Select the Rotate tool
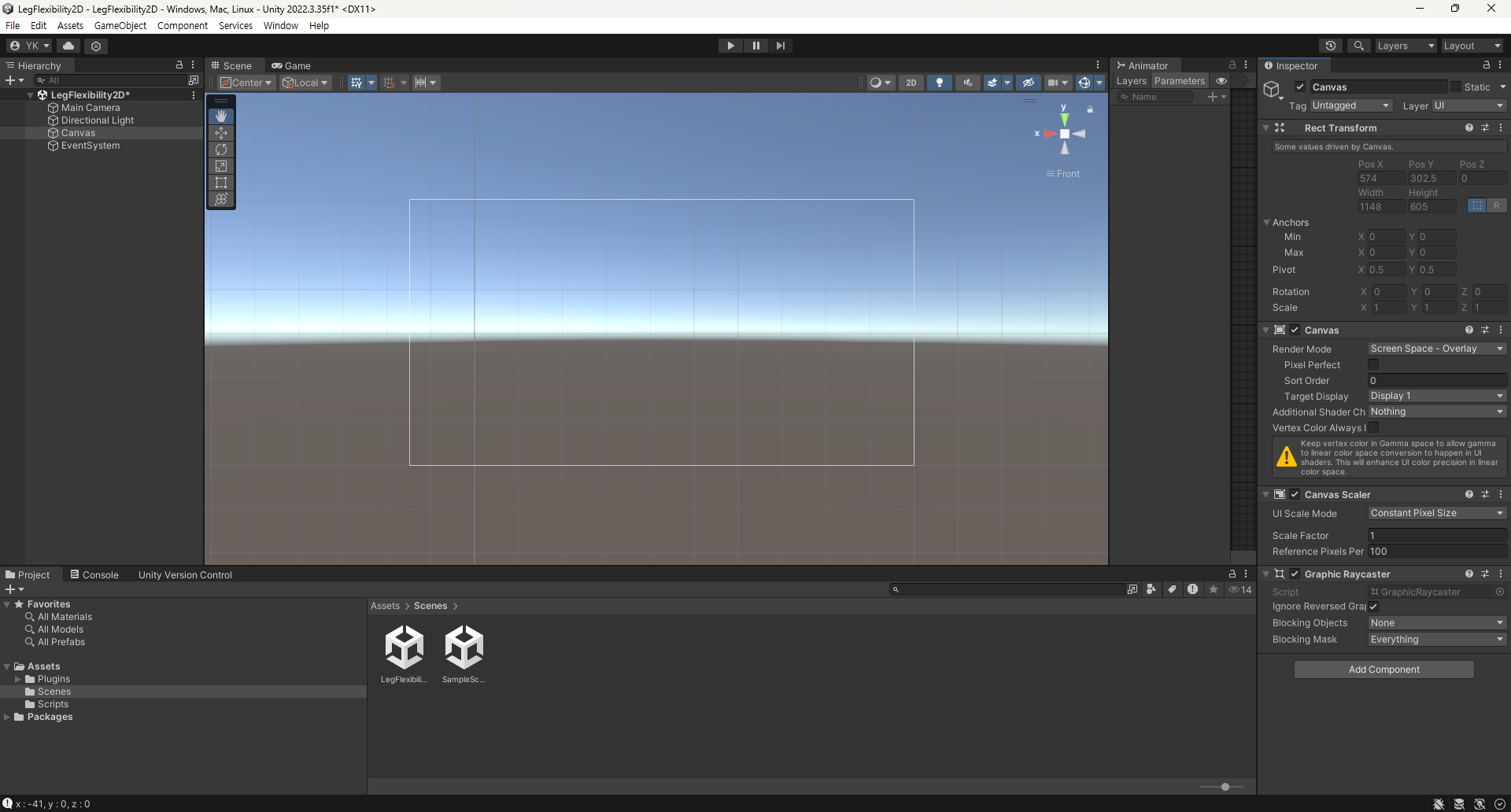Image resolution: width=1511 pixels, height=812 pixels. click(x=221, y=149)
